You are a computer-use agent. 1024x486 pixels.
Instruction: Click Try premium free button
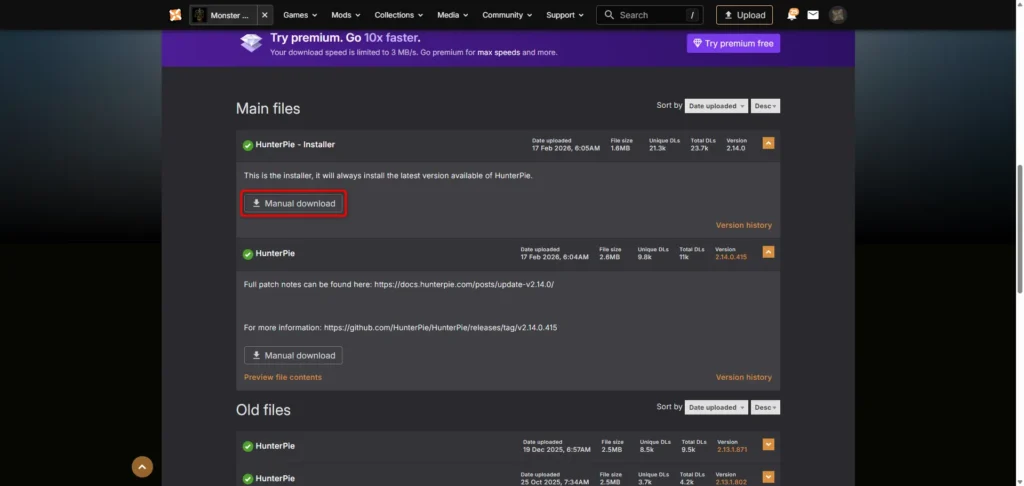coord(733,43)
